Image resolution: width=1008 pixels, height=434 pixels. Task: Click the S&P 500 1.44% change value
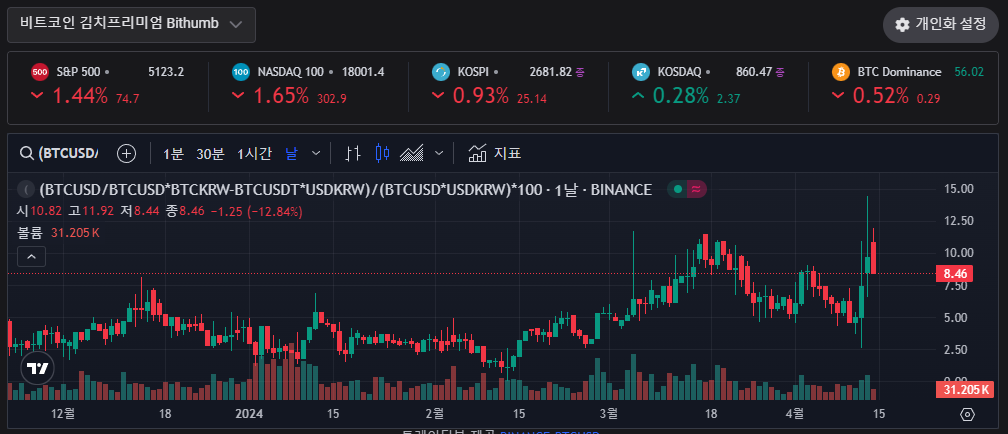(80, 96)
